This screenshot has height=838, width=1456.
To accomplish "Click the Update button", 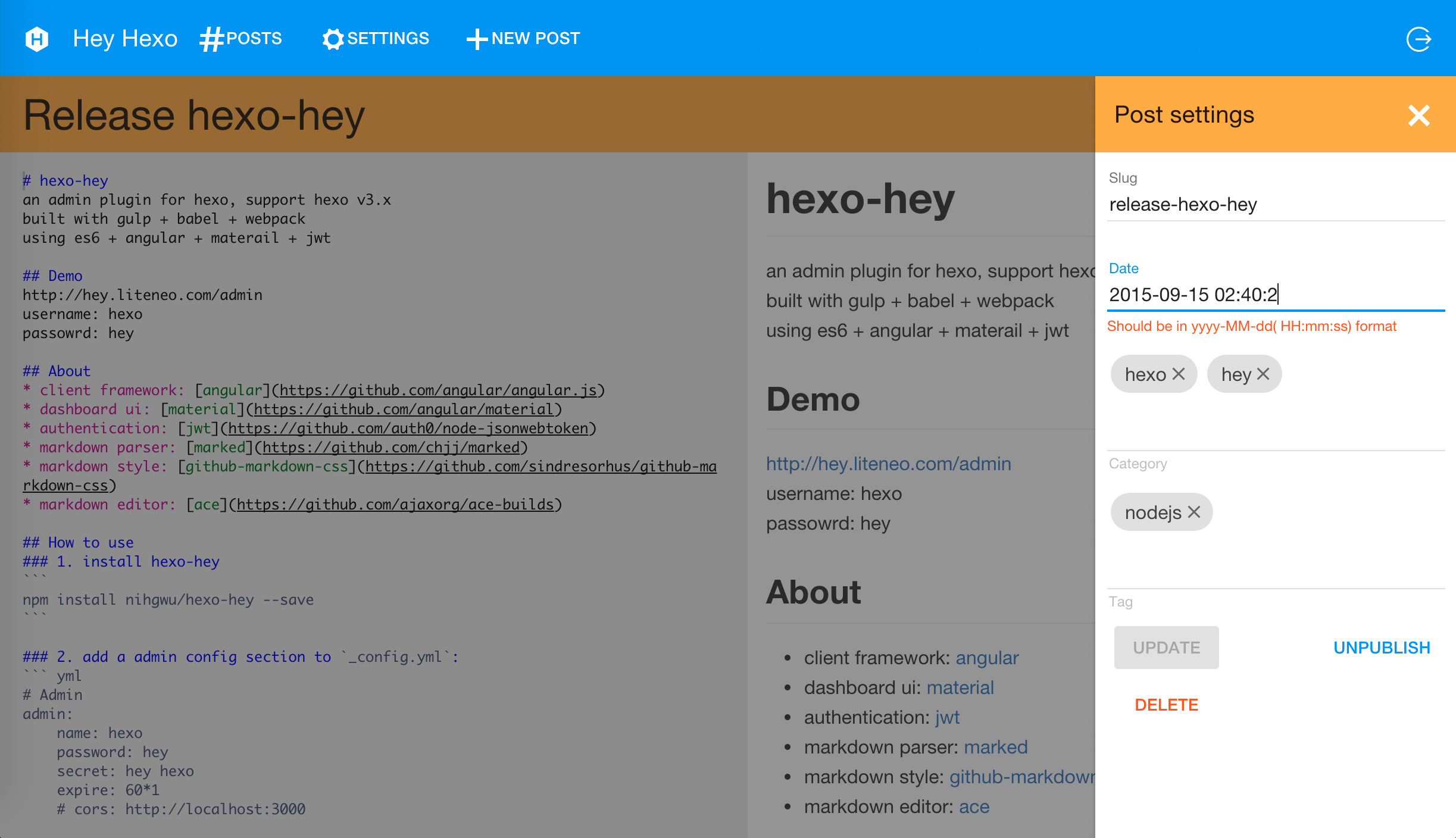I will (1166, 648).
